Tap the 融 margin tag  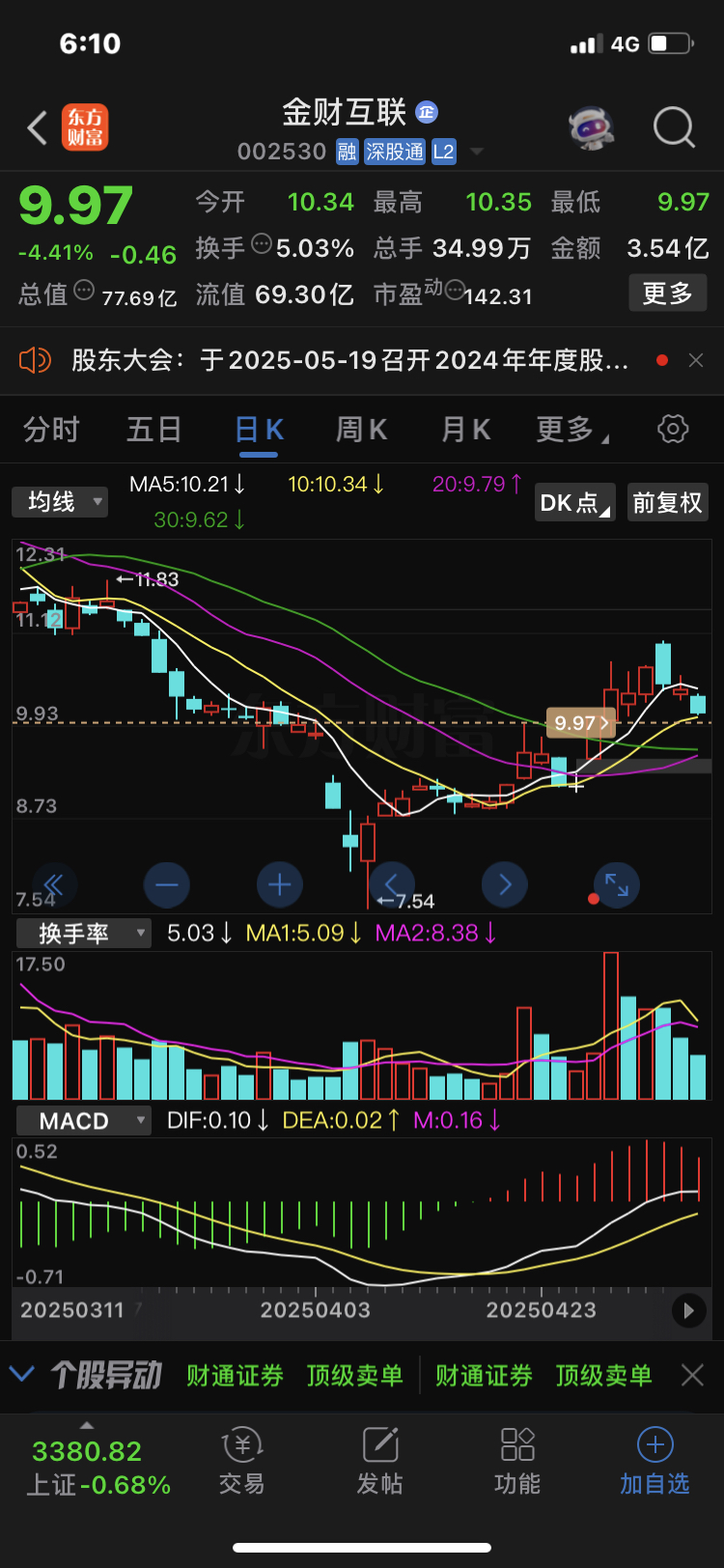tap(348, 152)
